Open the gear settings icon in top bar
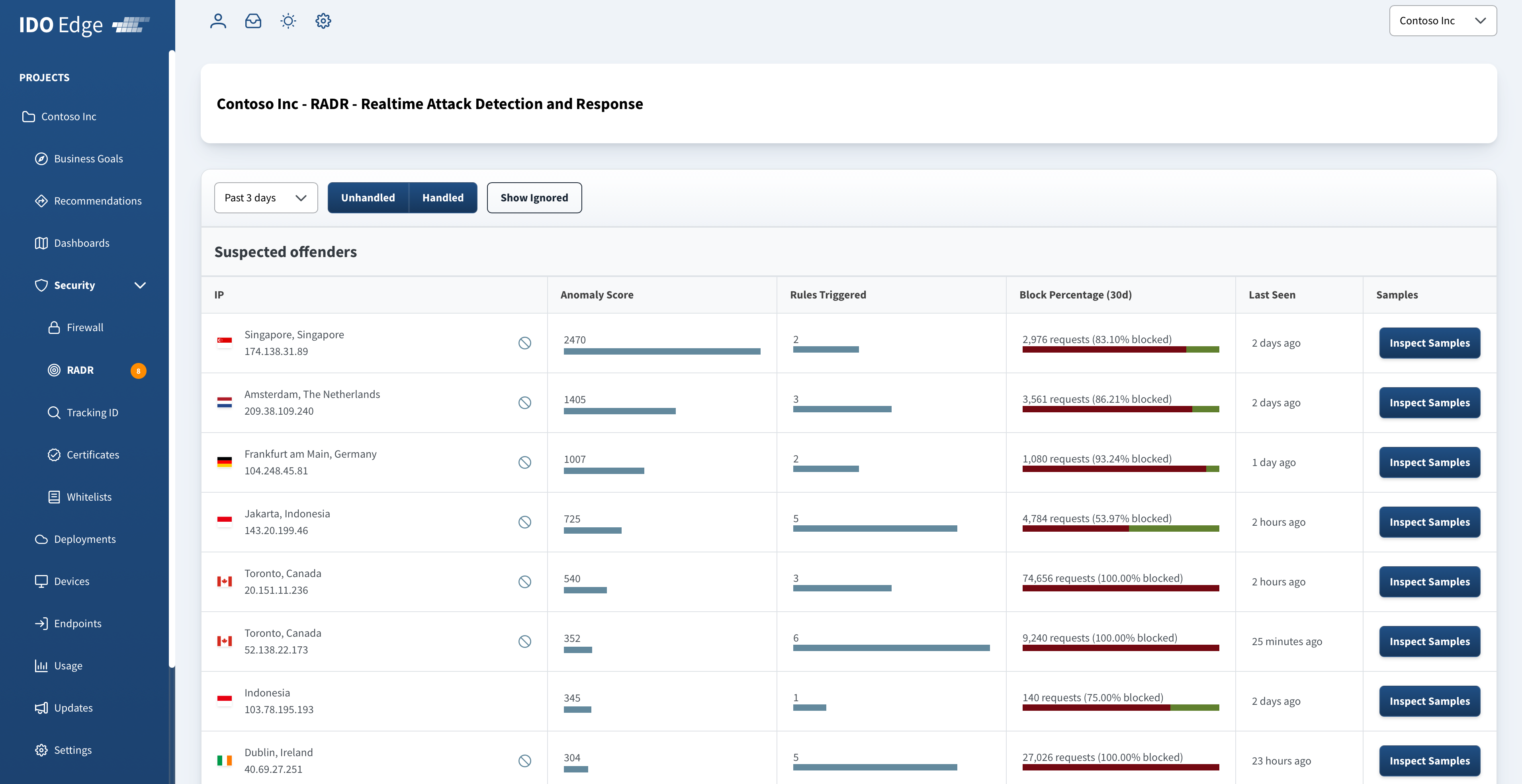 (323, 21)
